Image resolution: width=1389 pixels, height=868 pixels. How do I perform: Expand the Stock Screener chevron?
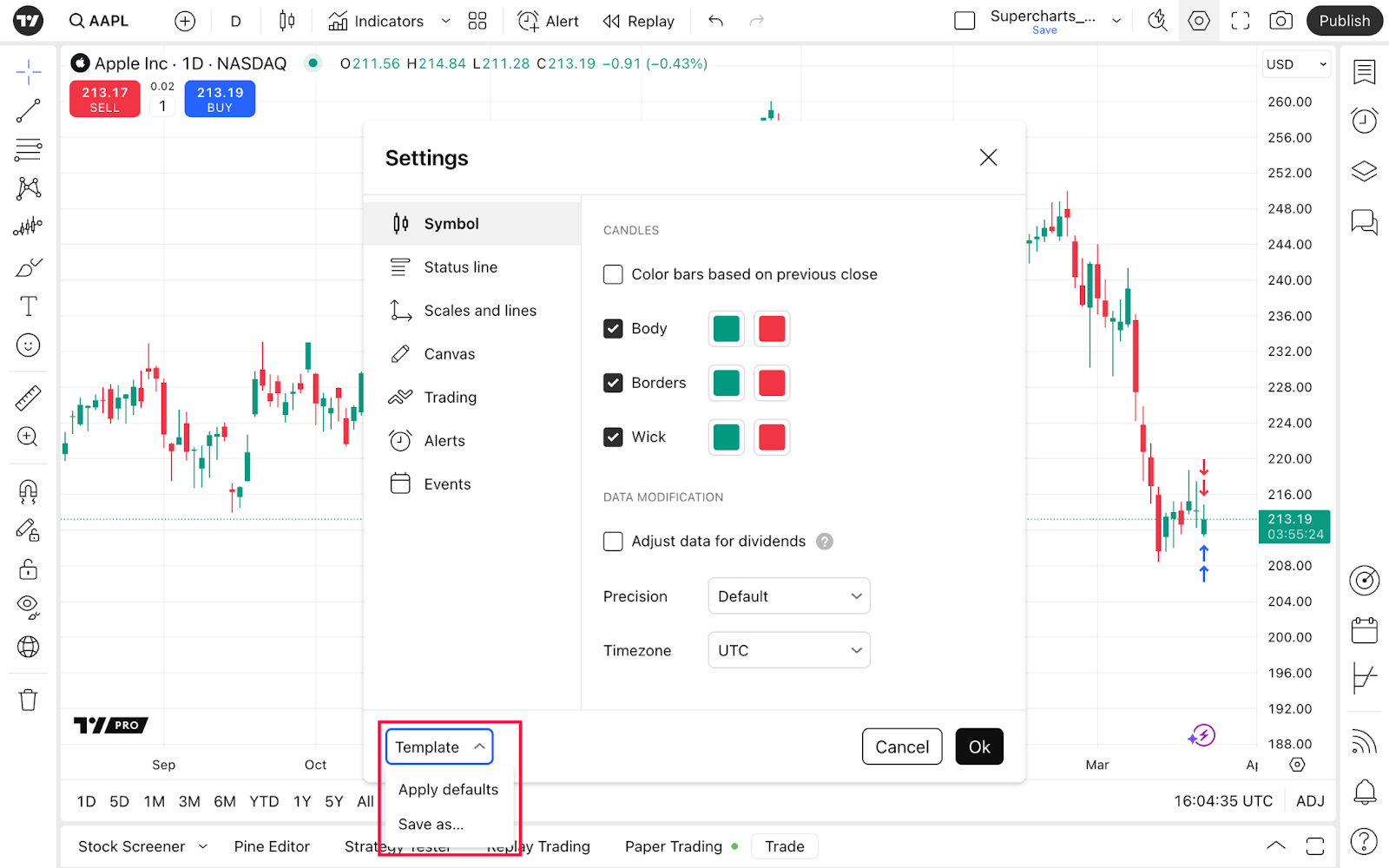click(x=203, y=846)
